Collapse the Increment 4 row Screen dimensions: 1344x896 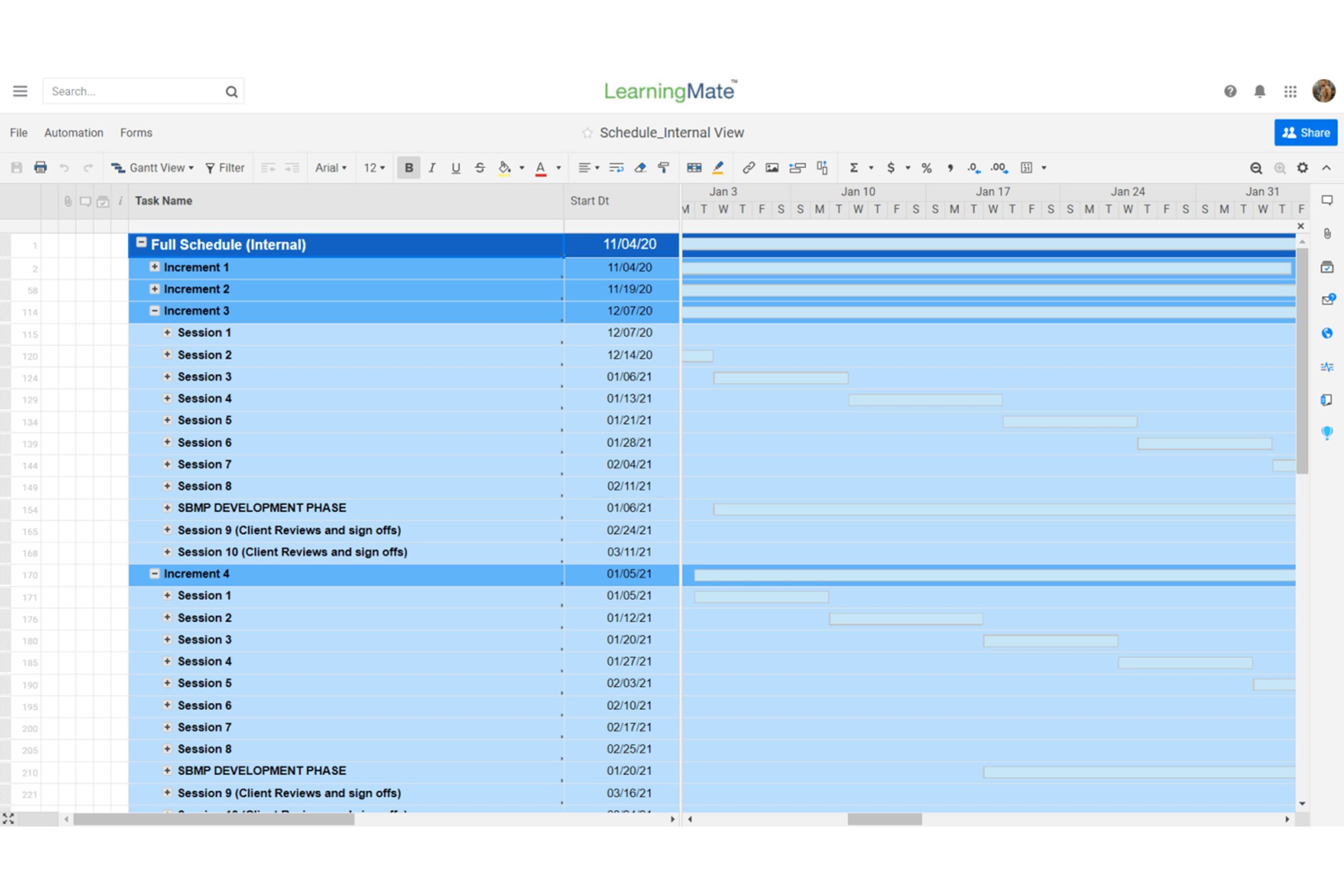click(154, 573)
